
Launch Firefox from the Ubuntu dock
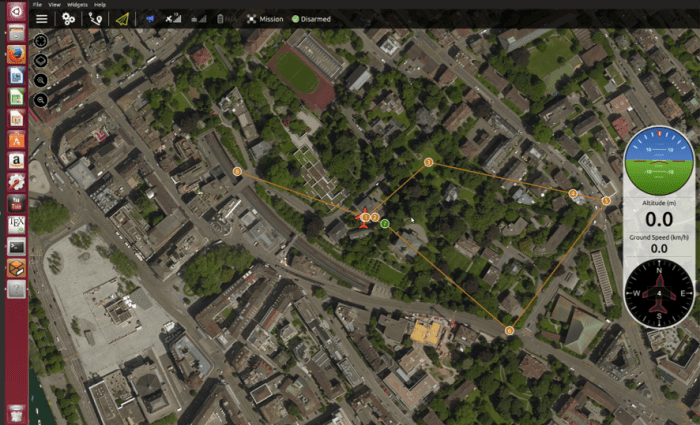pyautogui.click(x=16, y=55)
